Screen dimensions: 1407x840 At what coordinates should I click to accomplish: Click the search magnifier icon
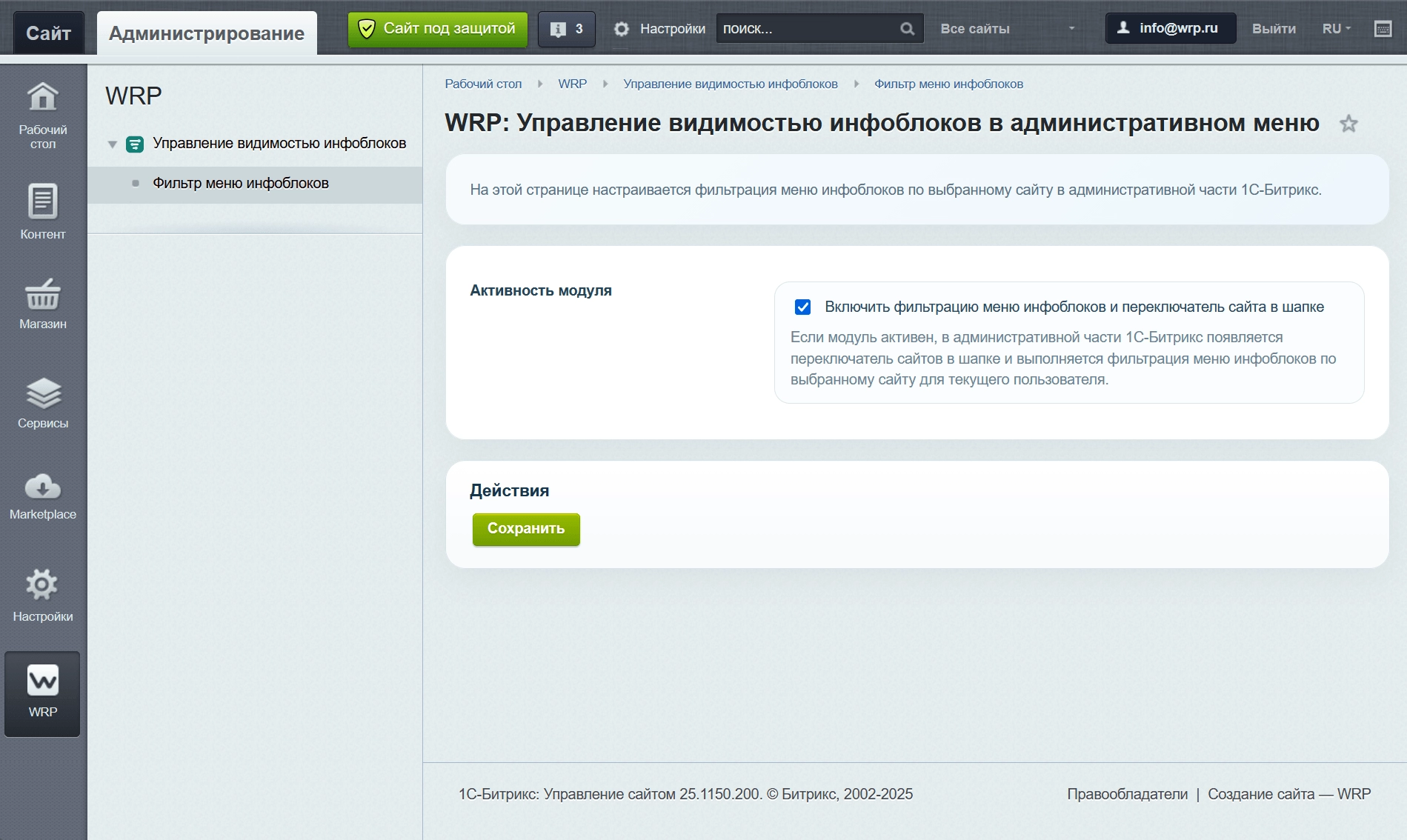click(907, 29)
